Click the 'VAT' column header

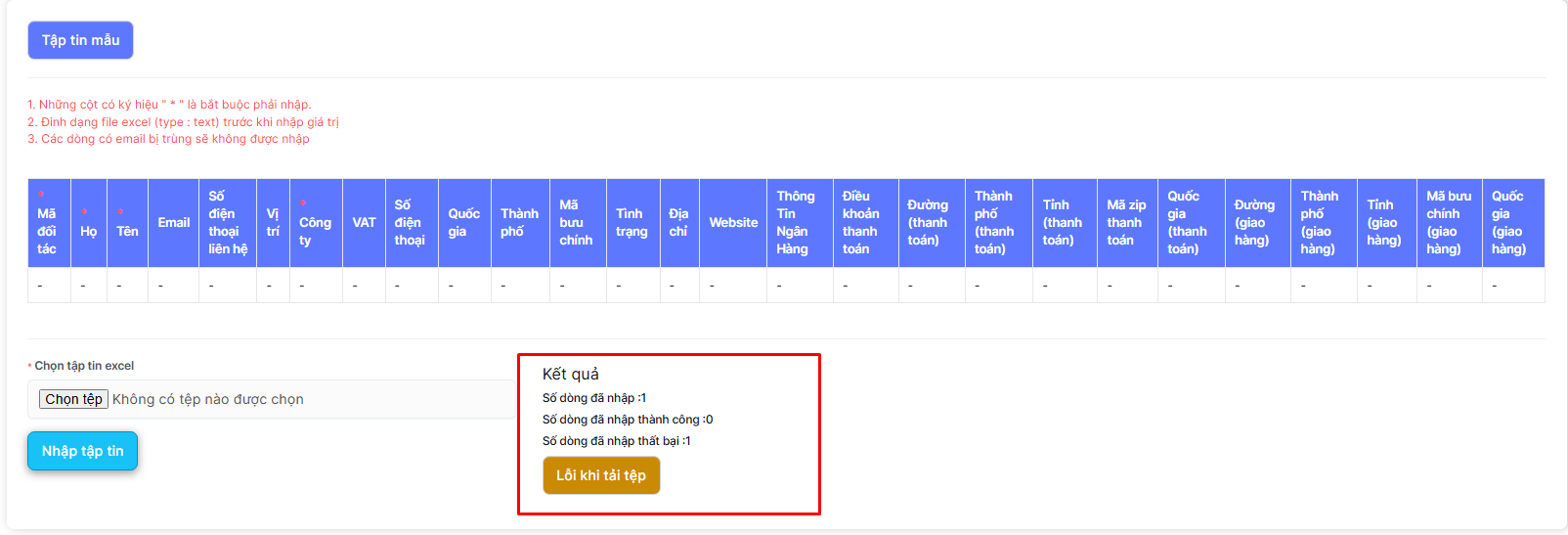click(x=364, y=223)
